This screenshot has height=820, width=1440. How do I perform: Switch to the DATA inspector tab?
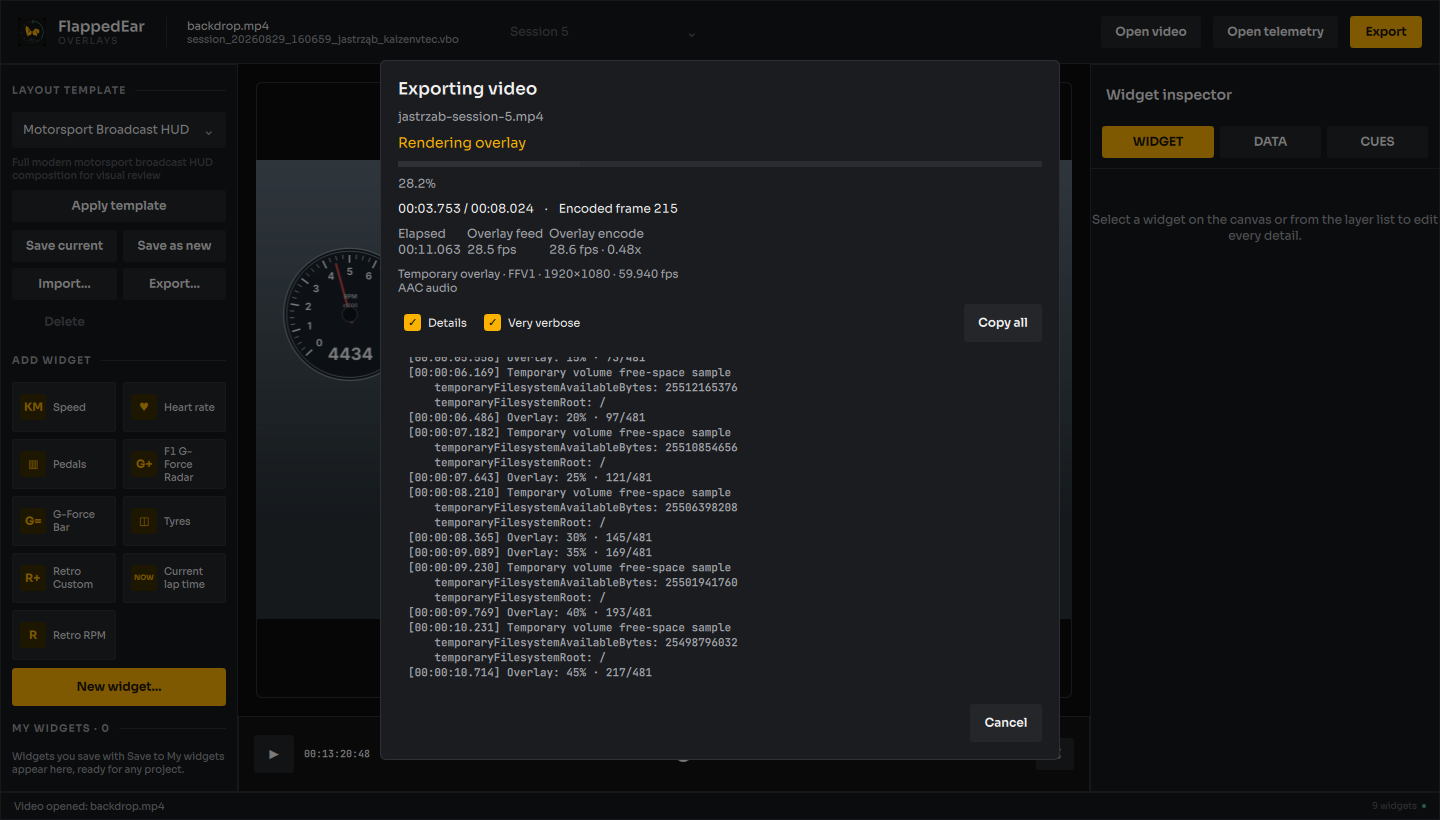coord(1270,142)
